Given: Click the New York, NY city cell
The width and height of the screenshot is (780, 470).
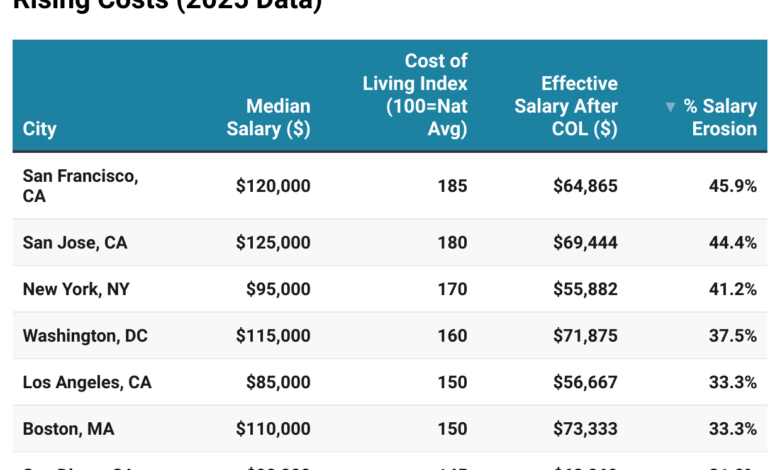Looking at the screenshot, I should [x=77, y=289].
